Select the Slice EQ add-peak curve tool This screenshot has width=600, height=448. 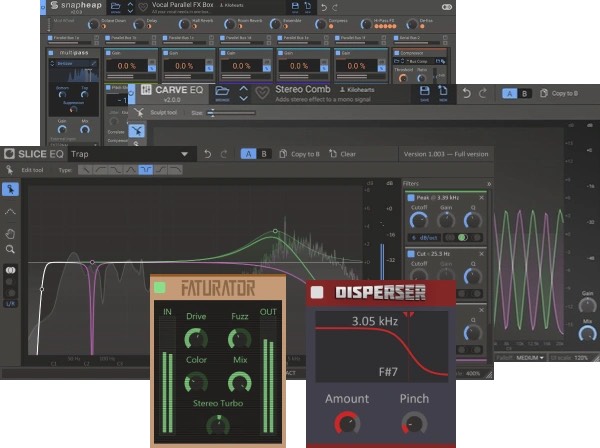[10, 211]
